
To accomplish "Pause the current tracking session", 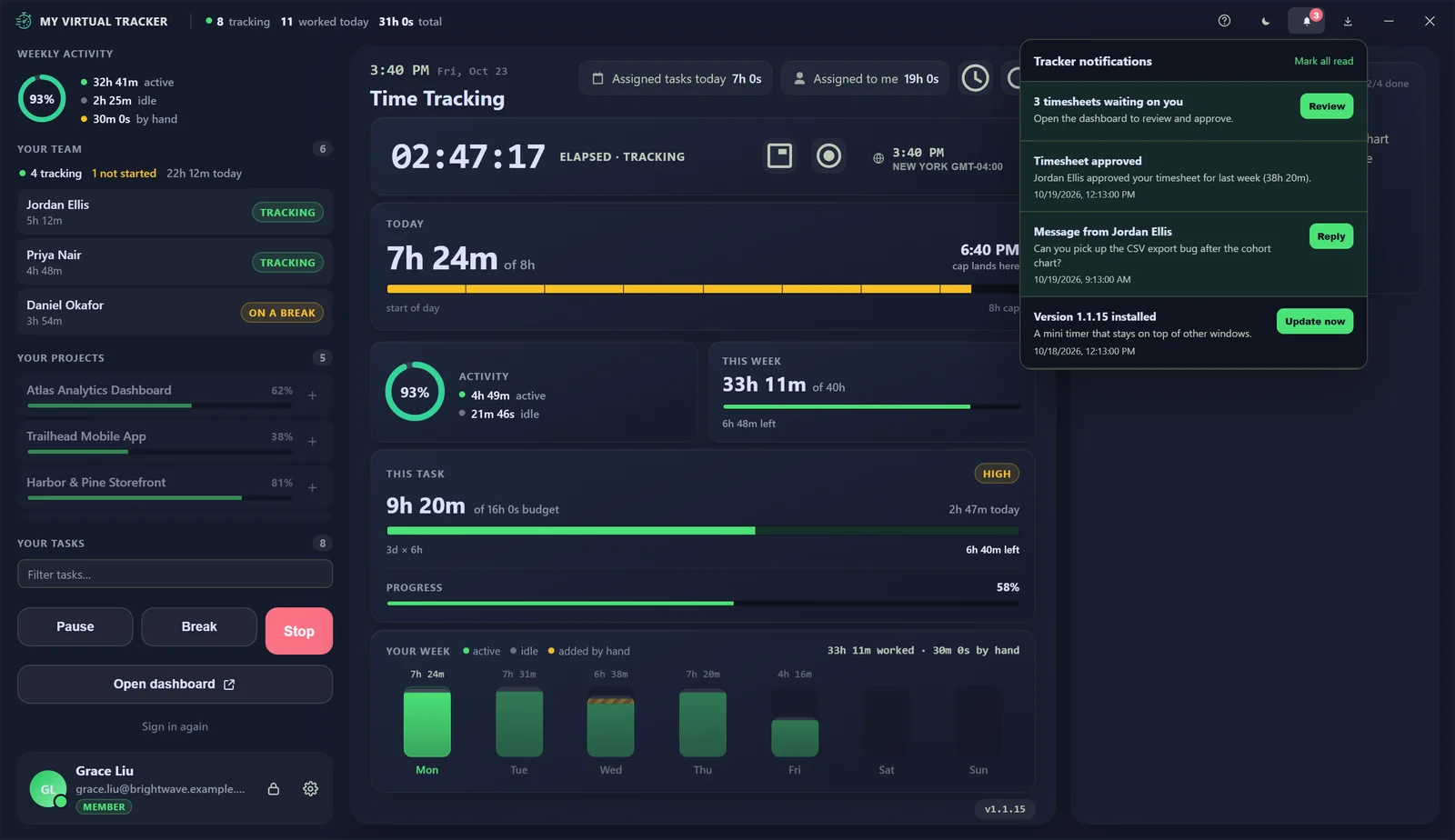I will coord(75,626).
